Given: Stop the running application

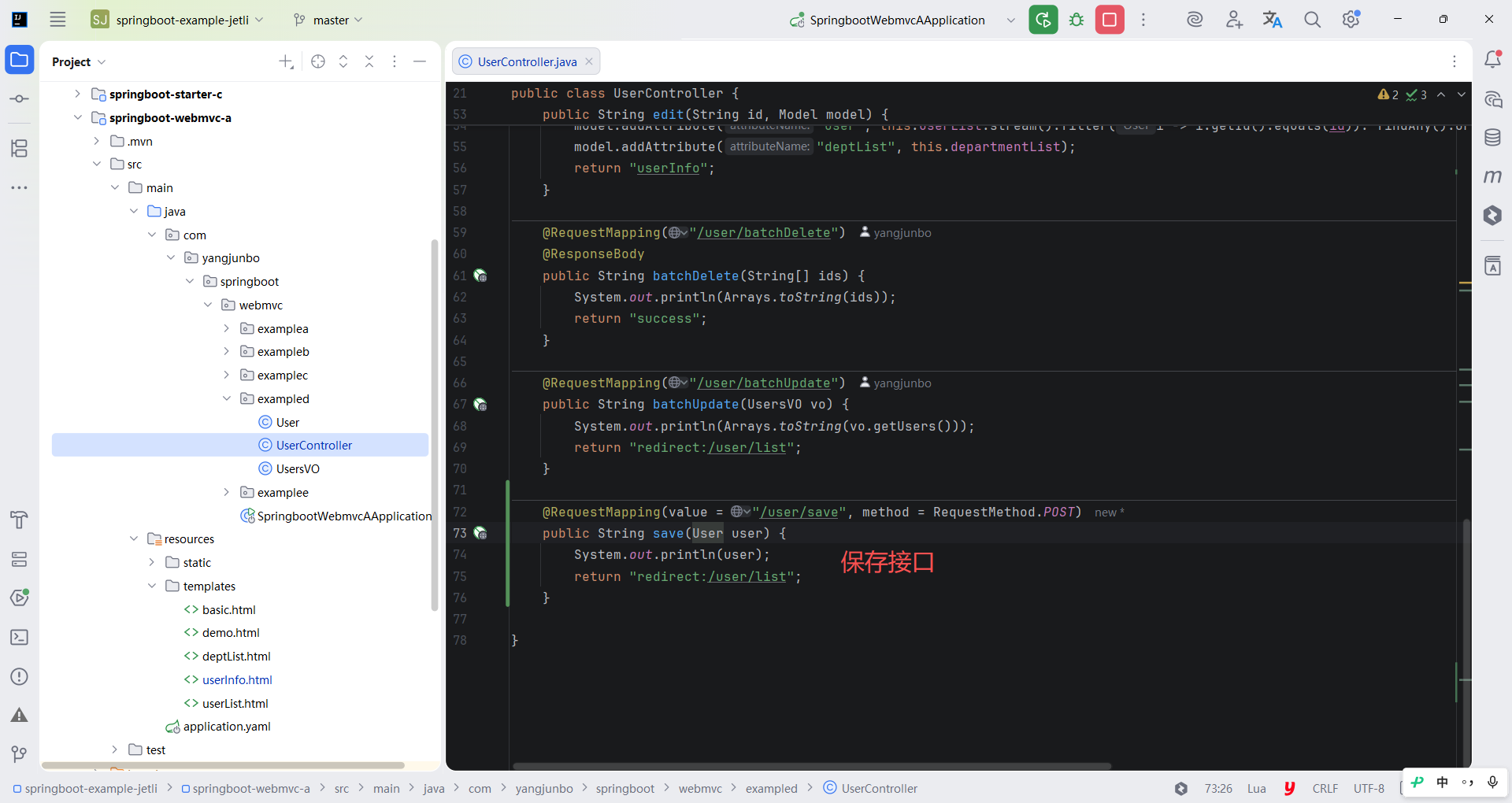Looking at the screenshot, I should [x=1110, y=20].
